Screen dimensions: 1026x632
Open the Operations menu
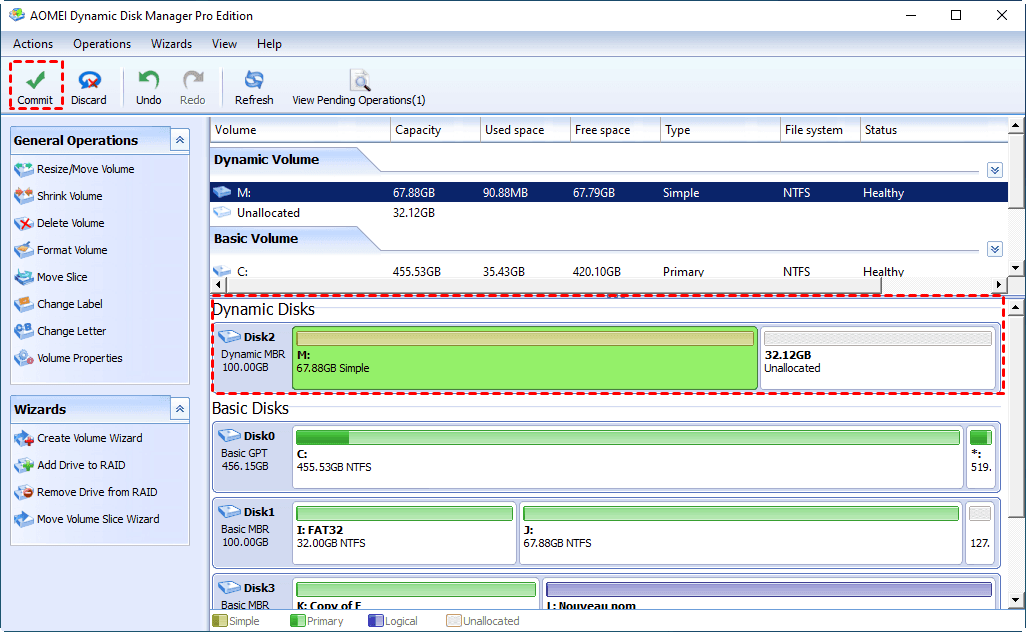[x=102, y=44]
